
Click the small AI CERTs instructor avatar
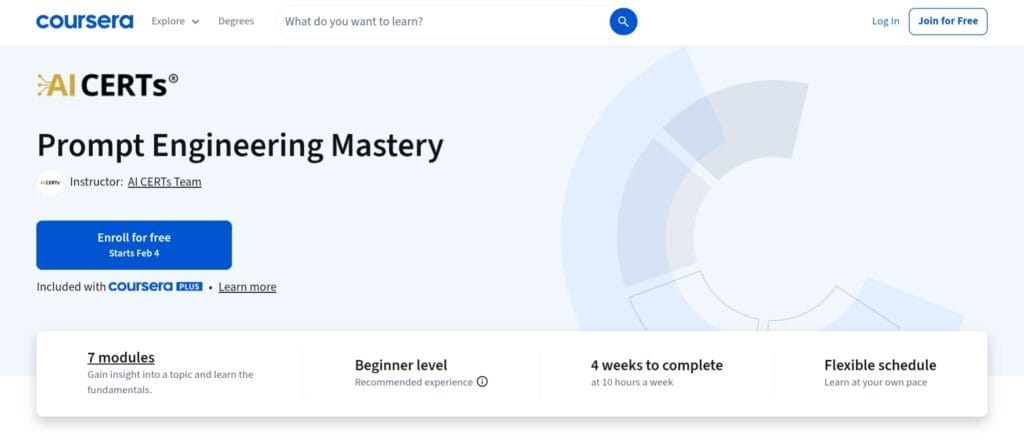50,182
